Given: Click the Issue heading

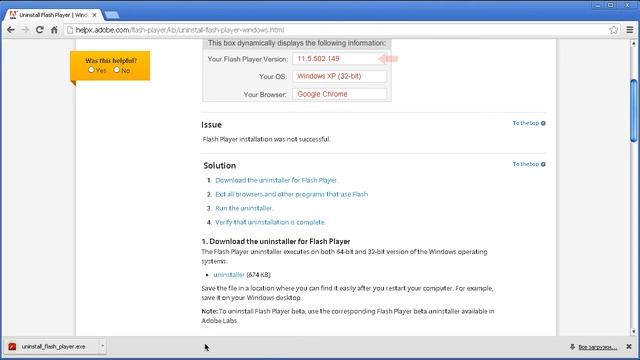Looking at the screenshot, I should pos(211,125).
